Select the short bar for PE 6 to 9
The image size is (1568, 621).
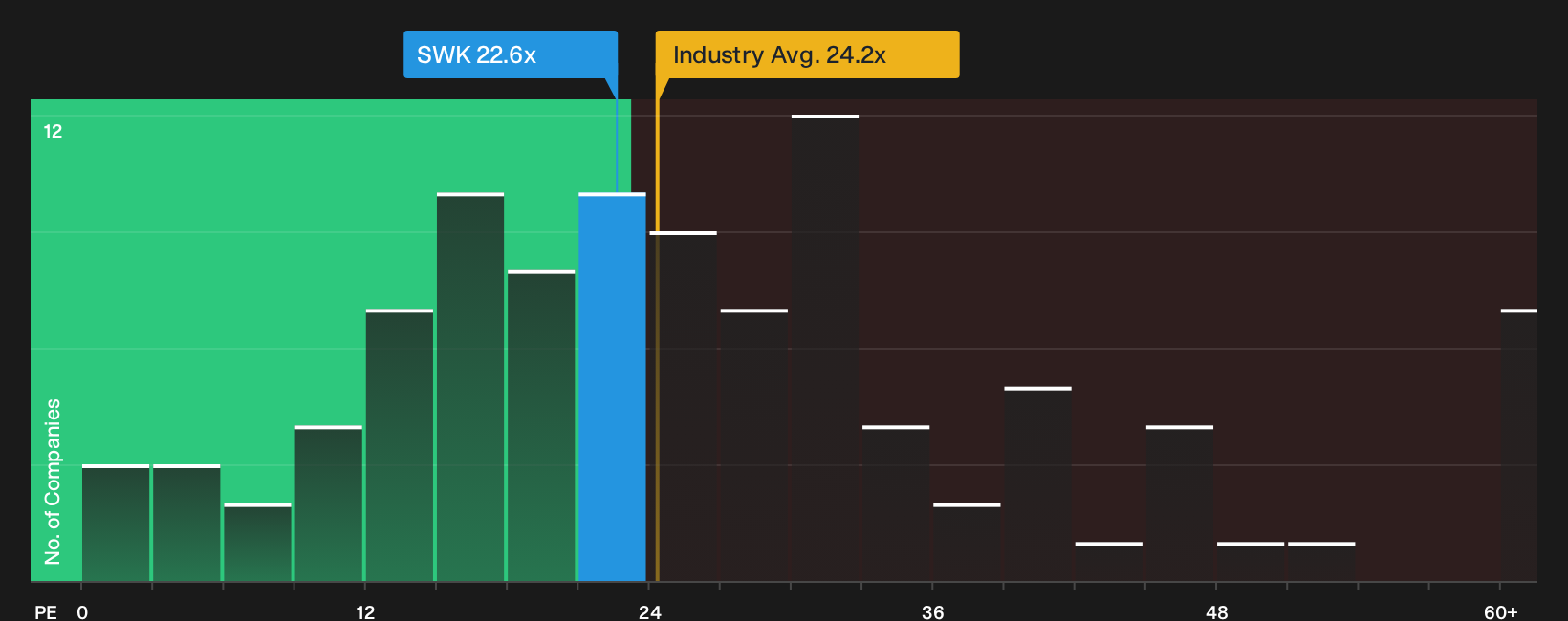(257, 542)
